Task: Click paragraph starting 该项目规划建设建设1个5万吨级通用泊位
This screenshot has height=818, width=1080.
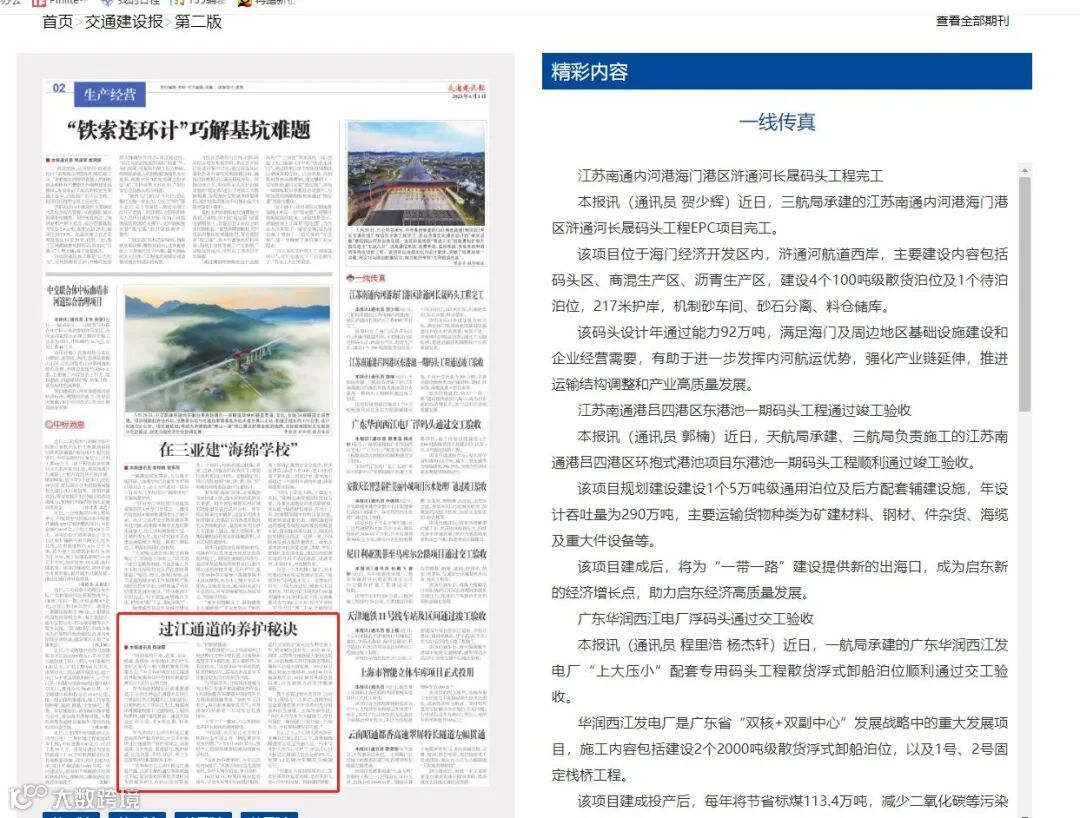Action: tap(780, 514)
